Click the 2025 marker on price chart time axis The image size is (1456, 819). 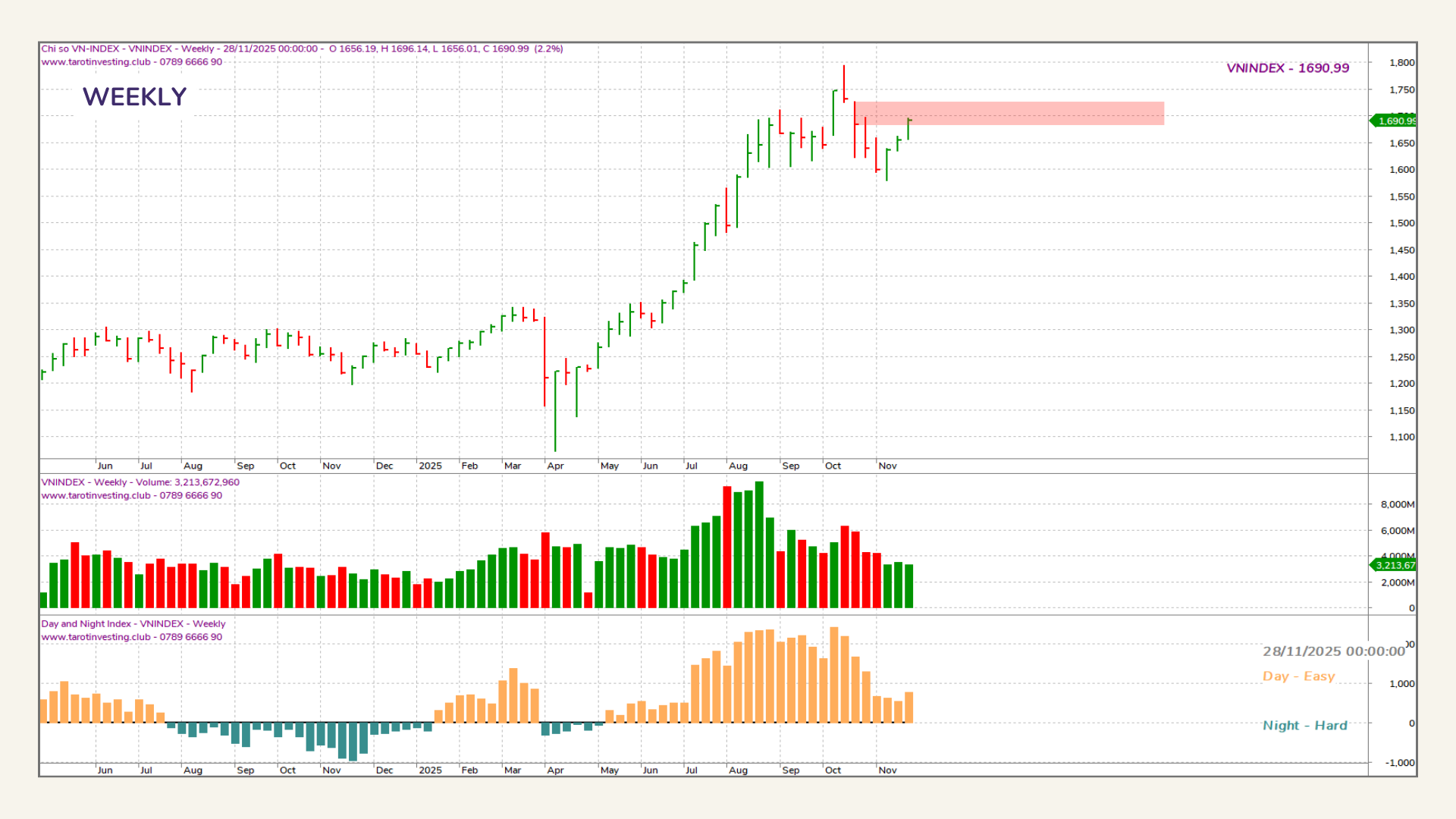(x=430, y=466)
